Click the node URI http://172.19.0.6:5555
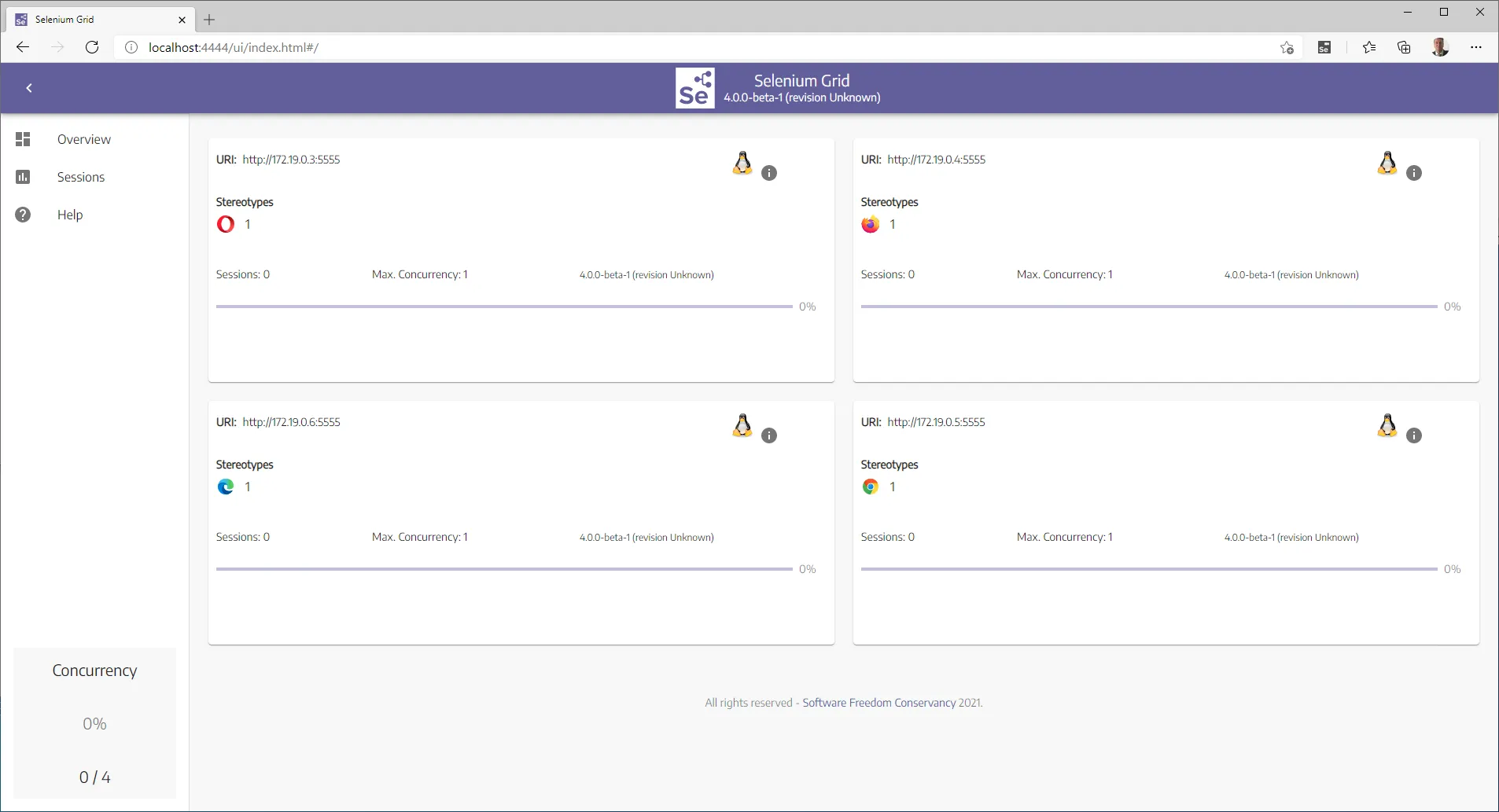This screenshot has height=812, width=1499. 291,422
